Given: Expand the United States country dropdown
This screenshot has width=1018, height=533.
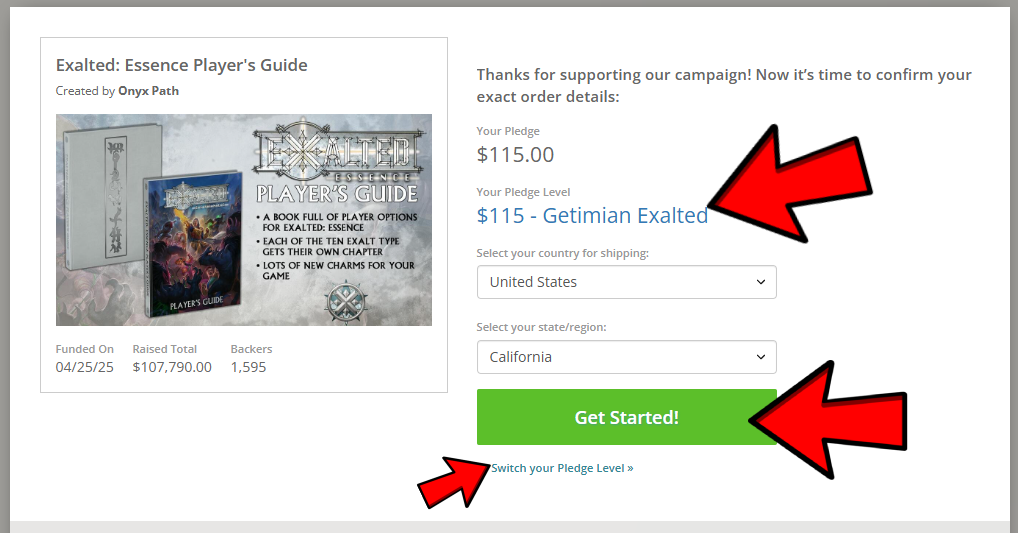Looking at the screenshot, I should point(626,282).
